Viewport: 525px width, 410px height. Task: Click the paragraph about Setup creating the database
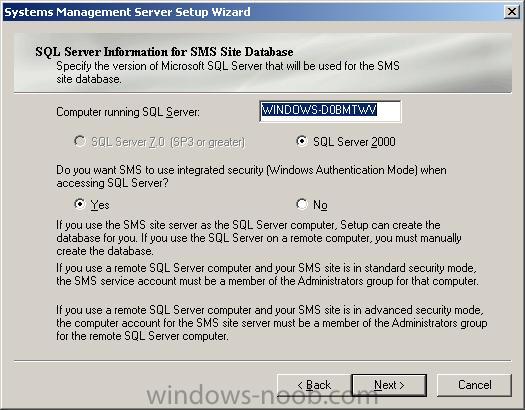258,238
